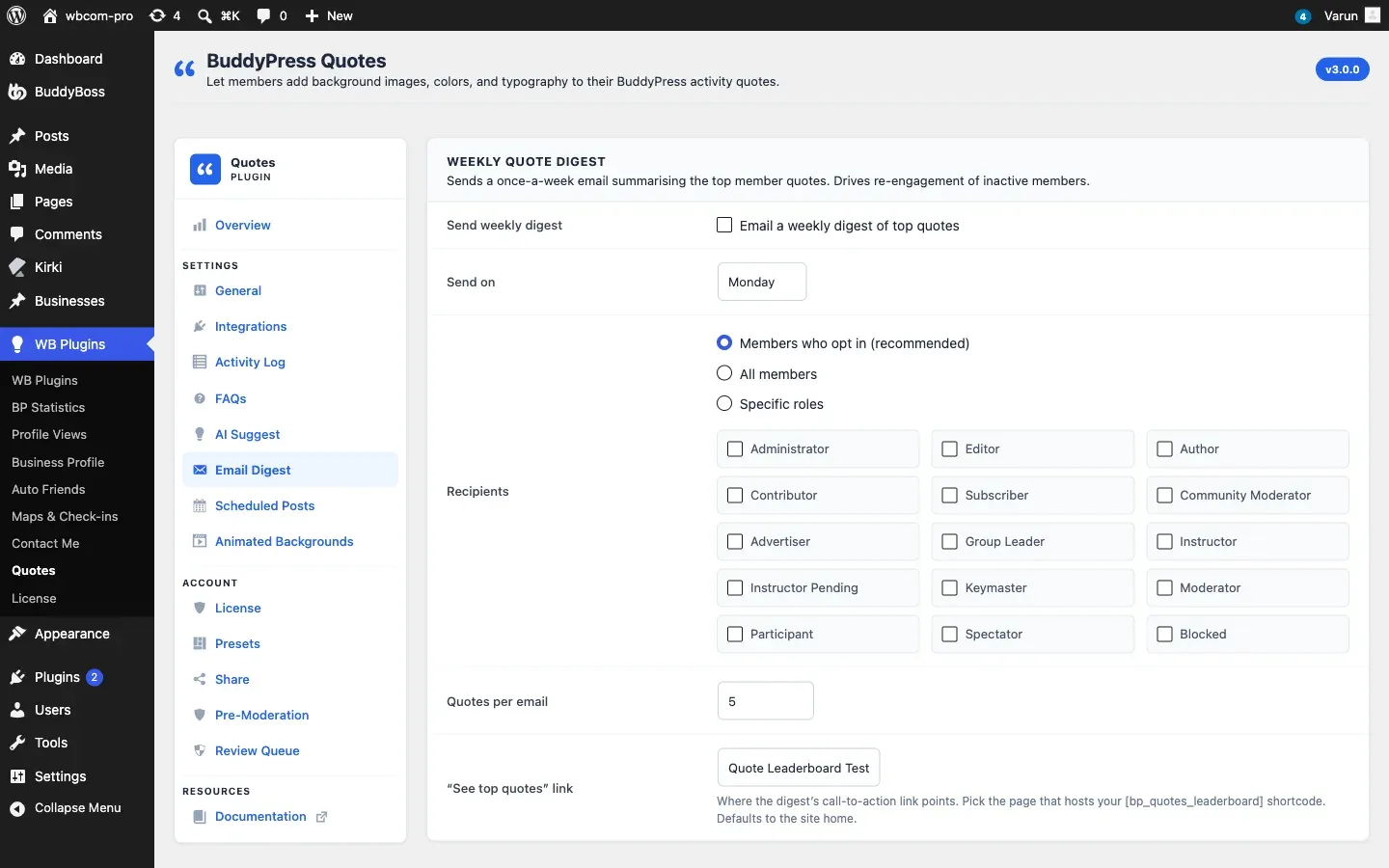Click the Quotes per email field

tap(766, 701)
